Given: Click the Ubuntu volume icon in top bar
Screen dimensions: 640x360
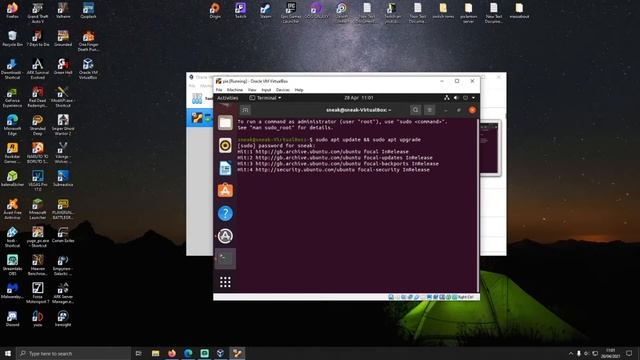Looking at the screenshot, I should (x=456, y=98).
